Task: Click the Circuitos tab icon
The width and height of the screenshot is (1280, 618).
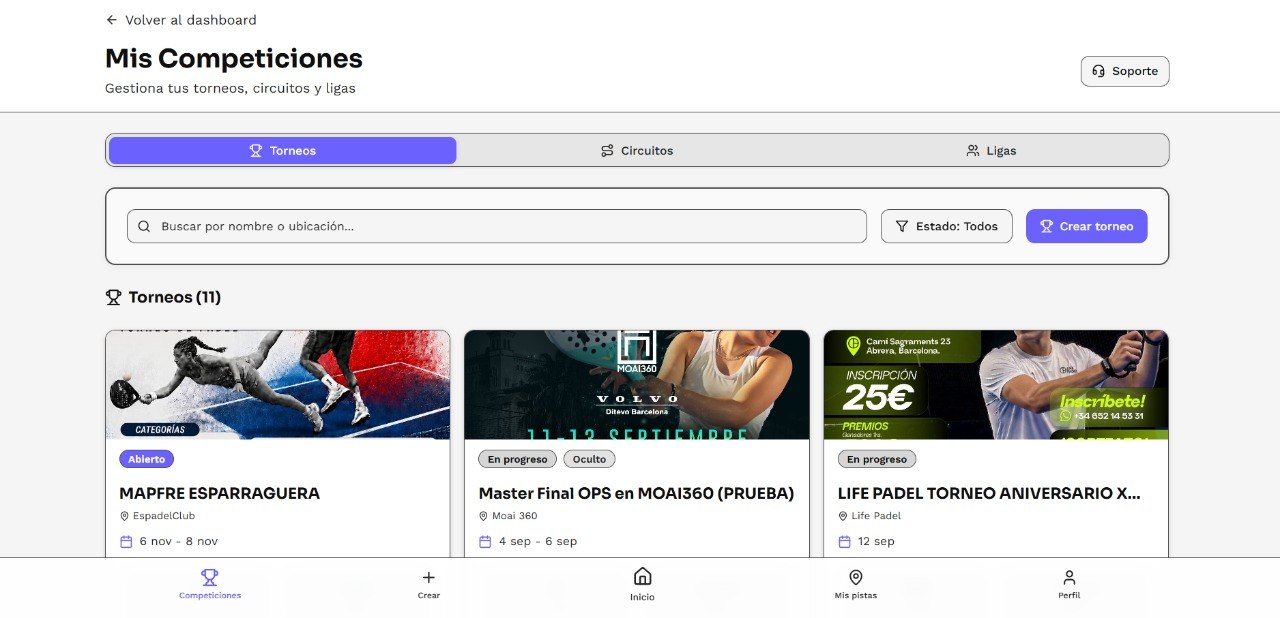Action: [x=607, y=151]
